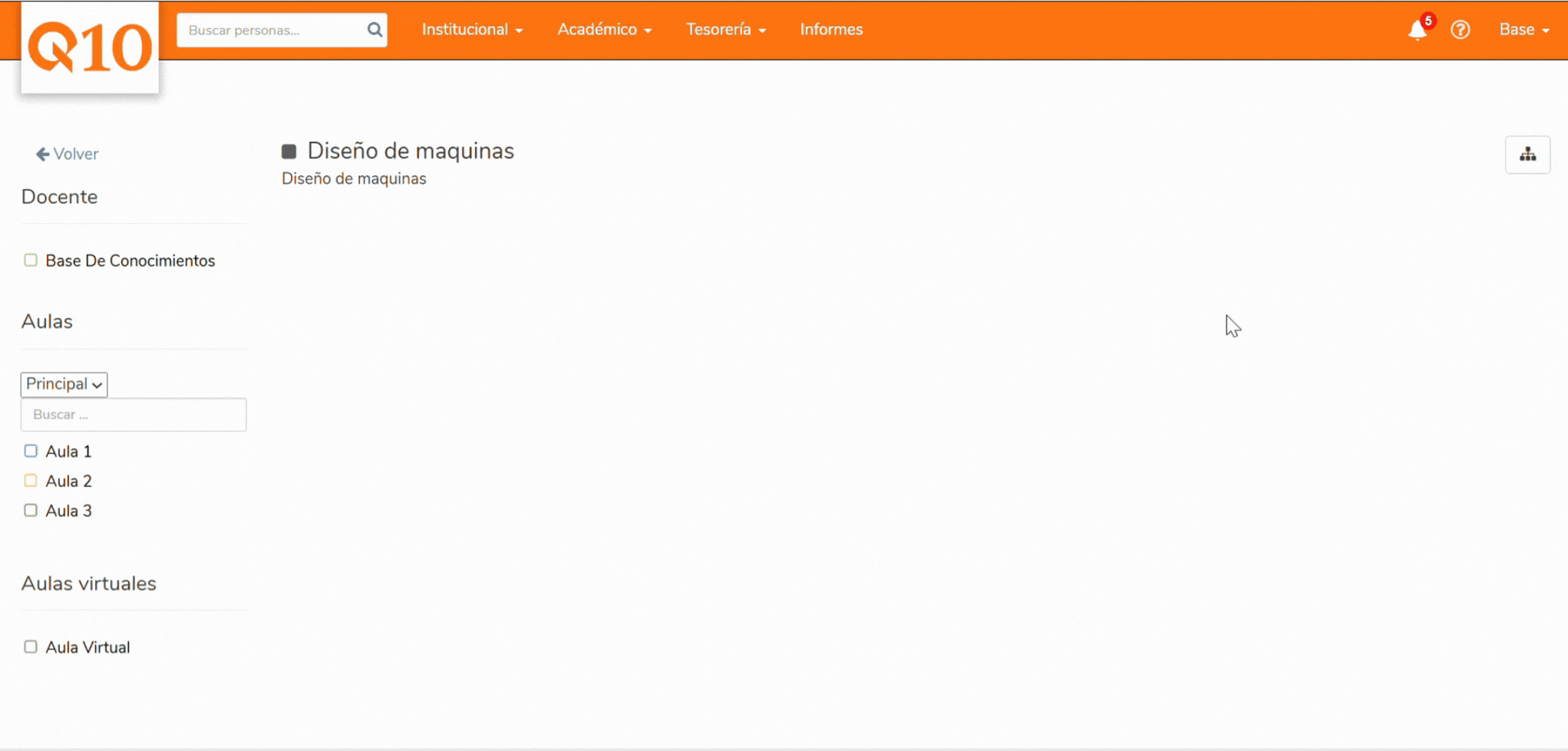Click the gray square beside Diseño de maquinas
Screen dimensions: 1568x751
coord(289,152)
